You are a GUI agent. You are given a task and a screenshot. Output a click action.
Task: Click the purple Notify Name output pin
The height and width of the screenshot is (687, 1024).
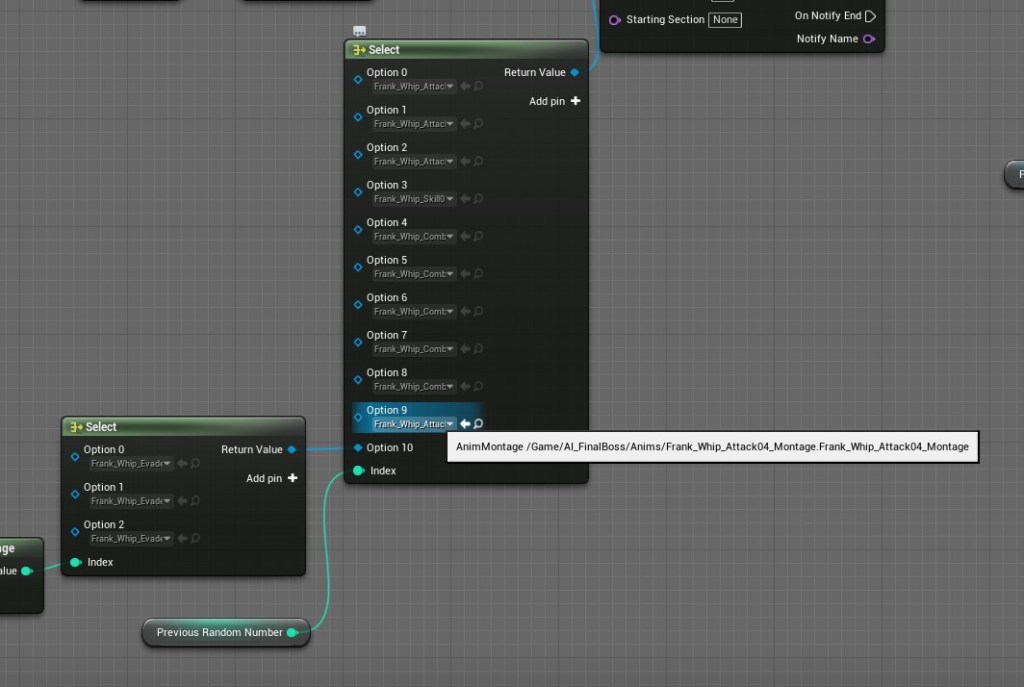pos(868,39)
